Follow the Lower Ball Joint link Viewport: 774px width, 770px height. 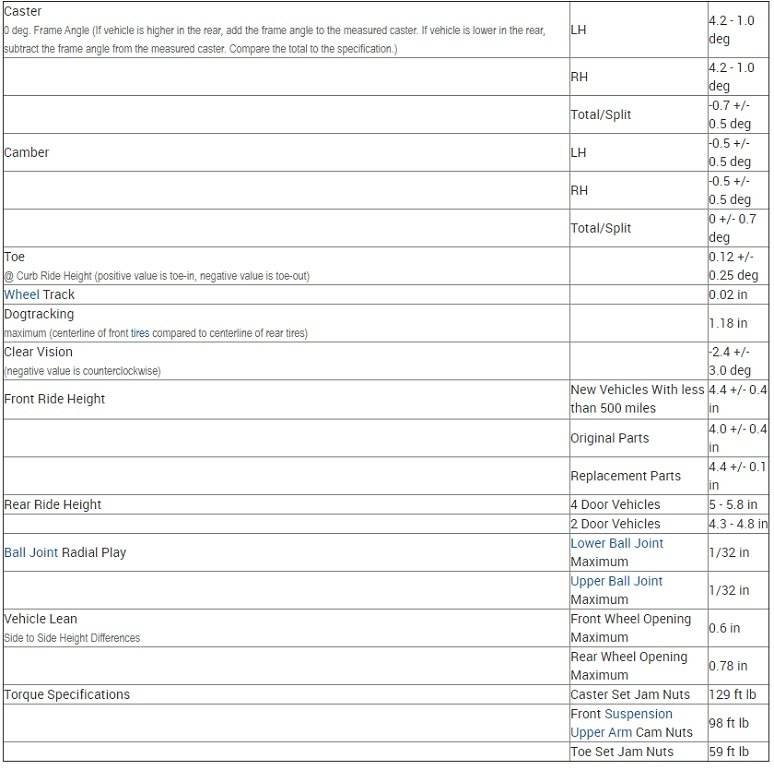click(617, 543)
